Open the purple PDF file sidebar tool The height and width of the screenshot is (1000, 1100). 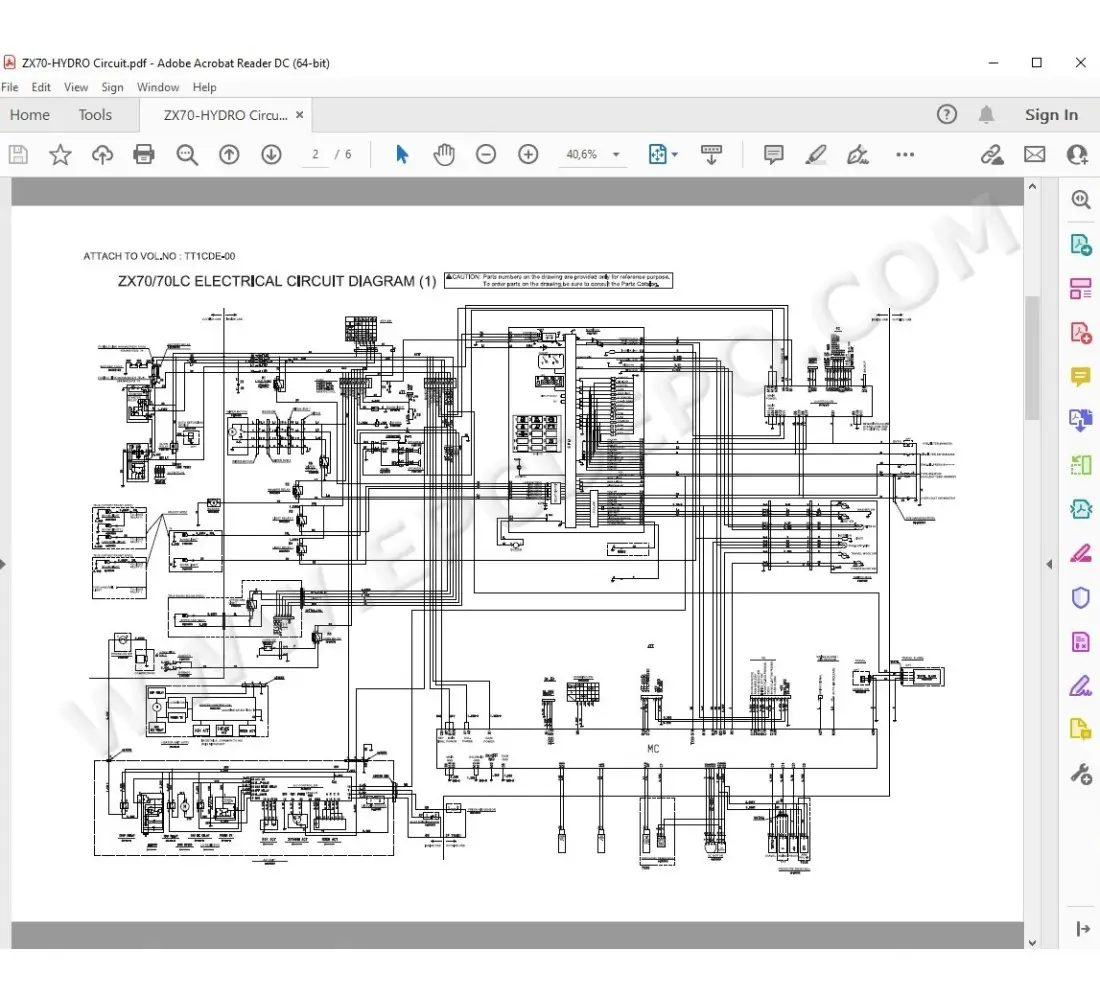[1080, 641]
